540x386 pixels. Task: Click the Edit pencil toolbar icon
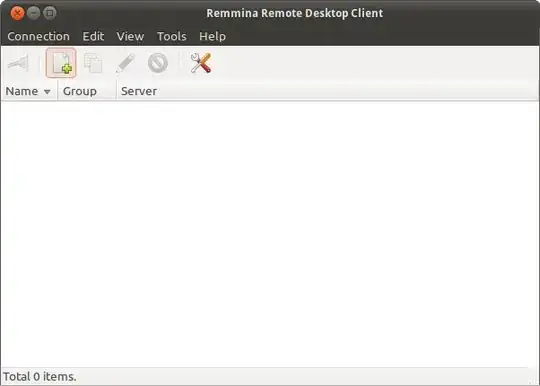click(125, 63)
